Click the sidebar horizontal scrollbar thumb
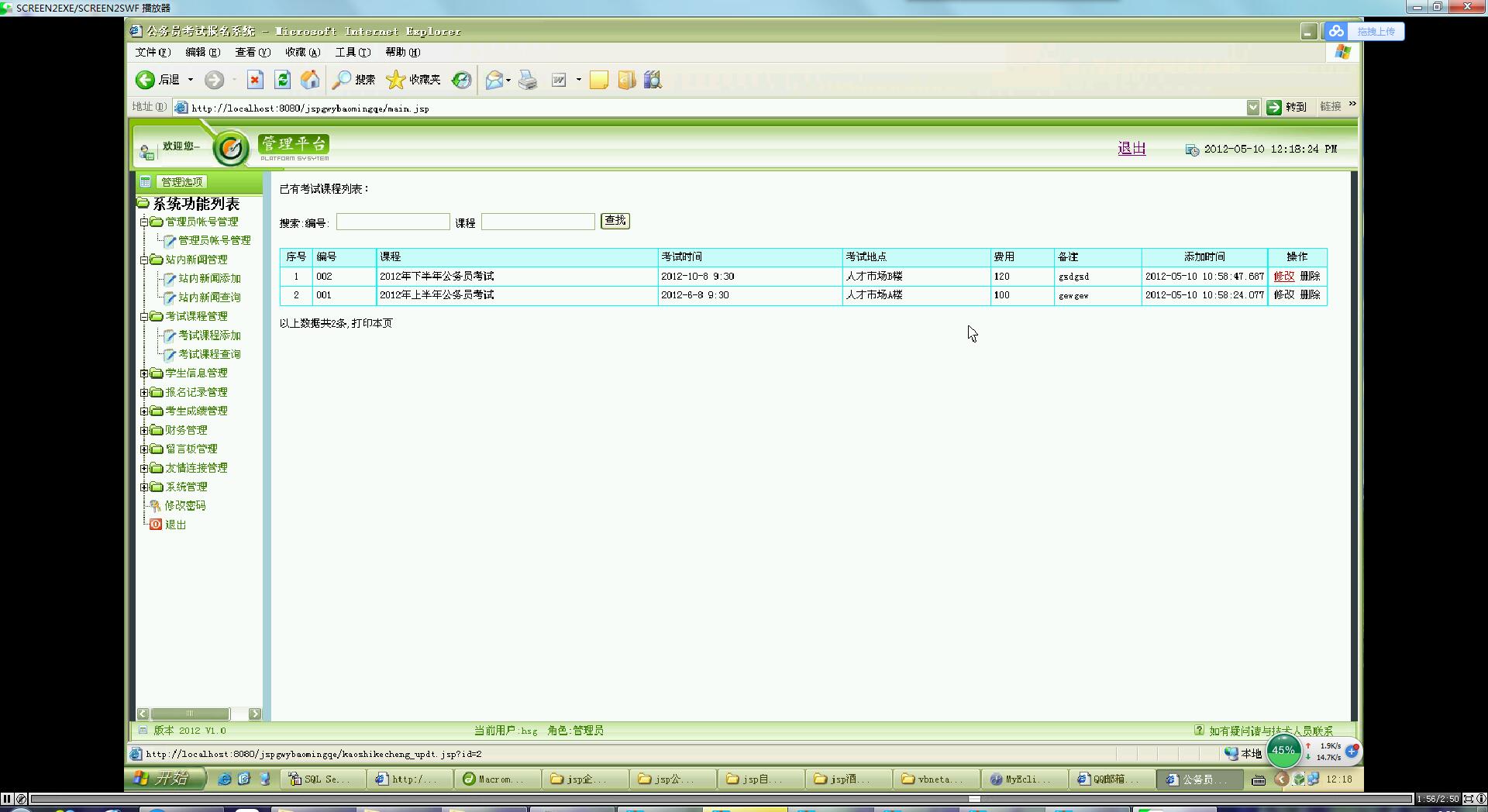Screen dimensions: 1488x812 click(x=190, y=714)
